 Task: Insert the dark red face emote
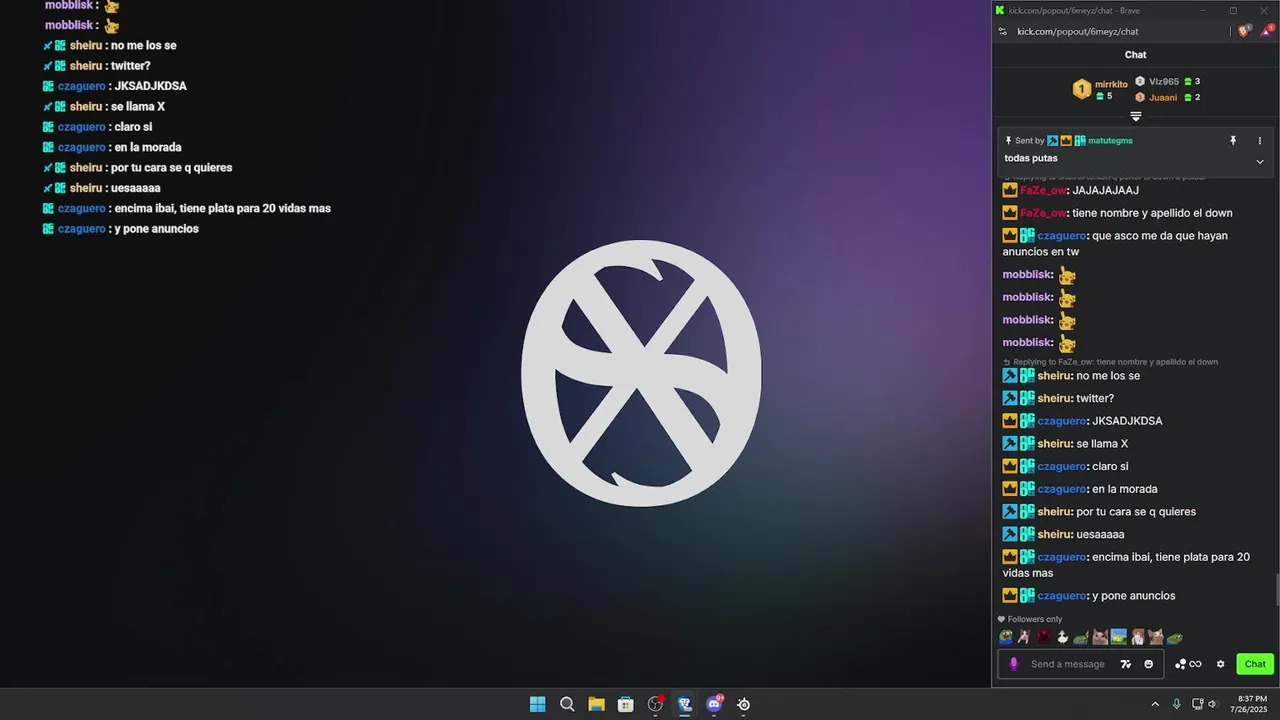(x=1044, y=637)
